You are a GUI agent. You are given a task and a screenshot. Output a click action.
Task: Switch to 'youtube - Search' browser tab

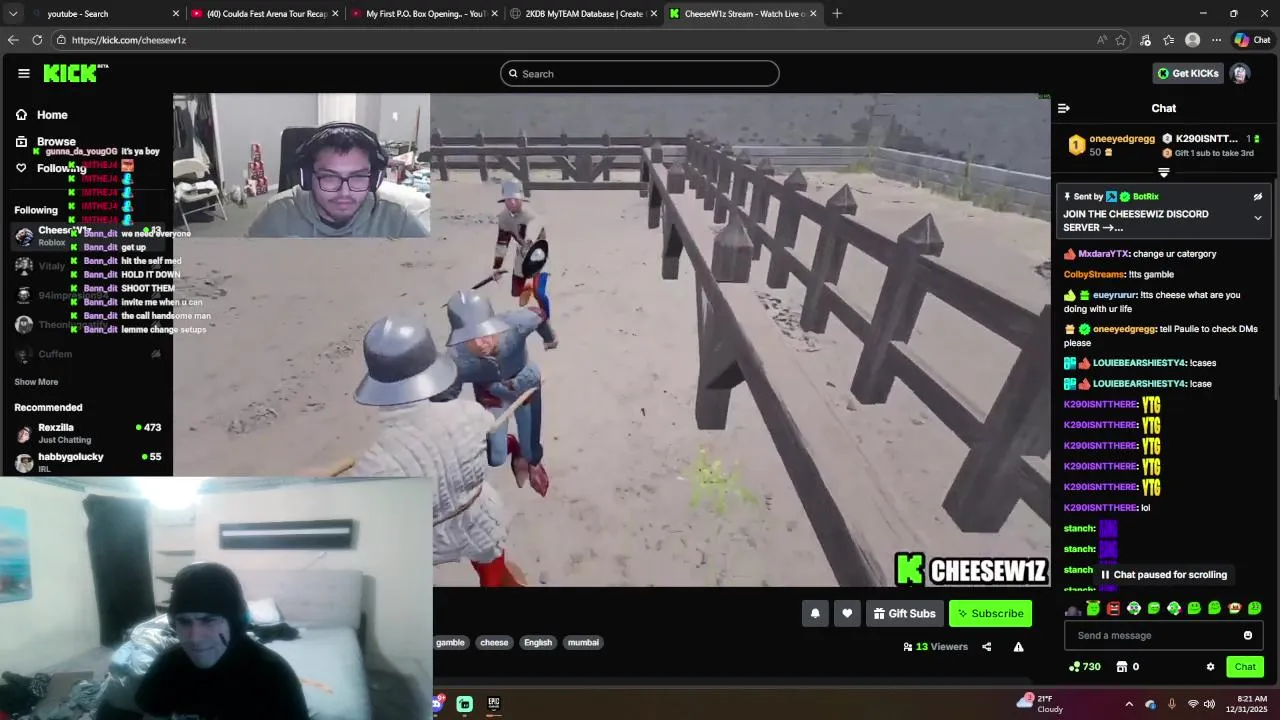click(105, 14)
